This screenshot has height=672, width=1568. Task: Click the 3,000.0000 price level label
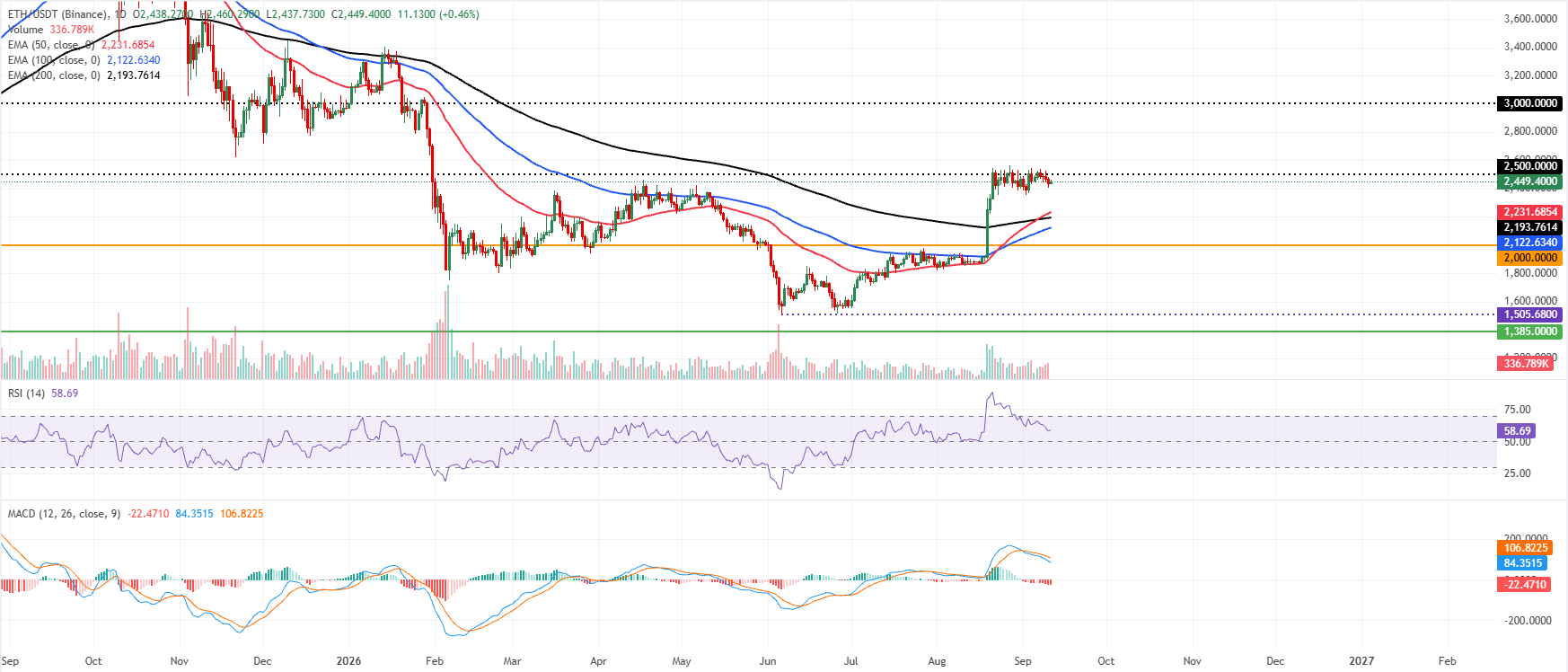pos(1530,103)
